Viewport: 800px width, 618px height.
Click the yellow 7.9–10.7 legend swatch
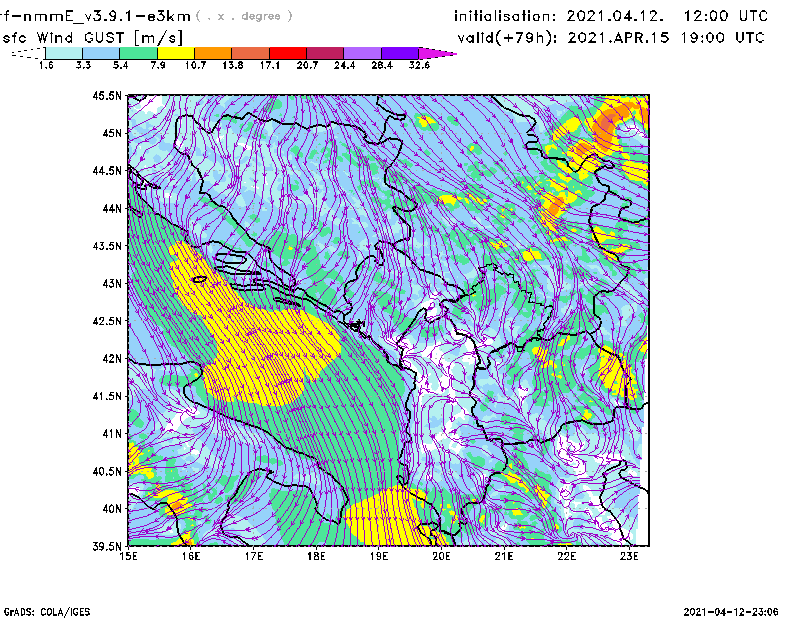pos(176,53)
